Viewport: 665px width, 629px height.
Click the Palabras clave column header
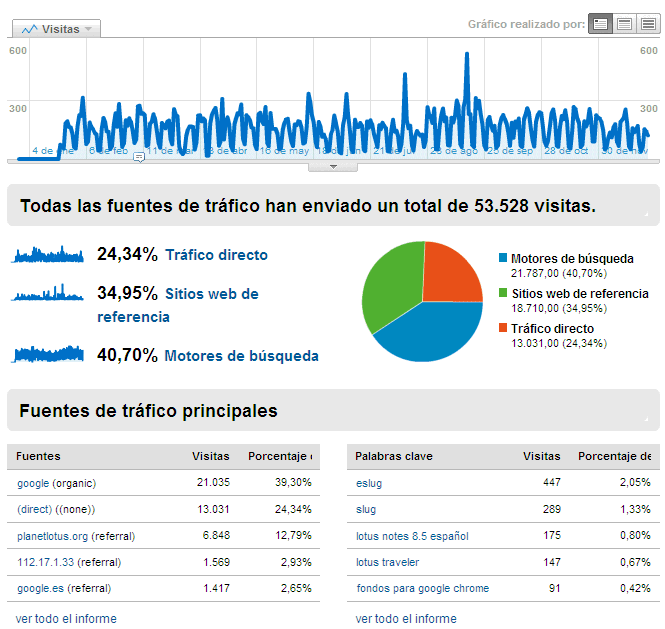[394, 456]
